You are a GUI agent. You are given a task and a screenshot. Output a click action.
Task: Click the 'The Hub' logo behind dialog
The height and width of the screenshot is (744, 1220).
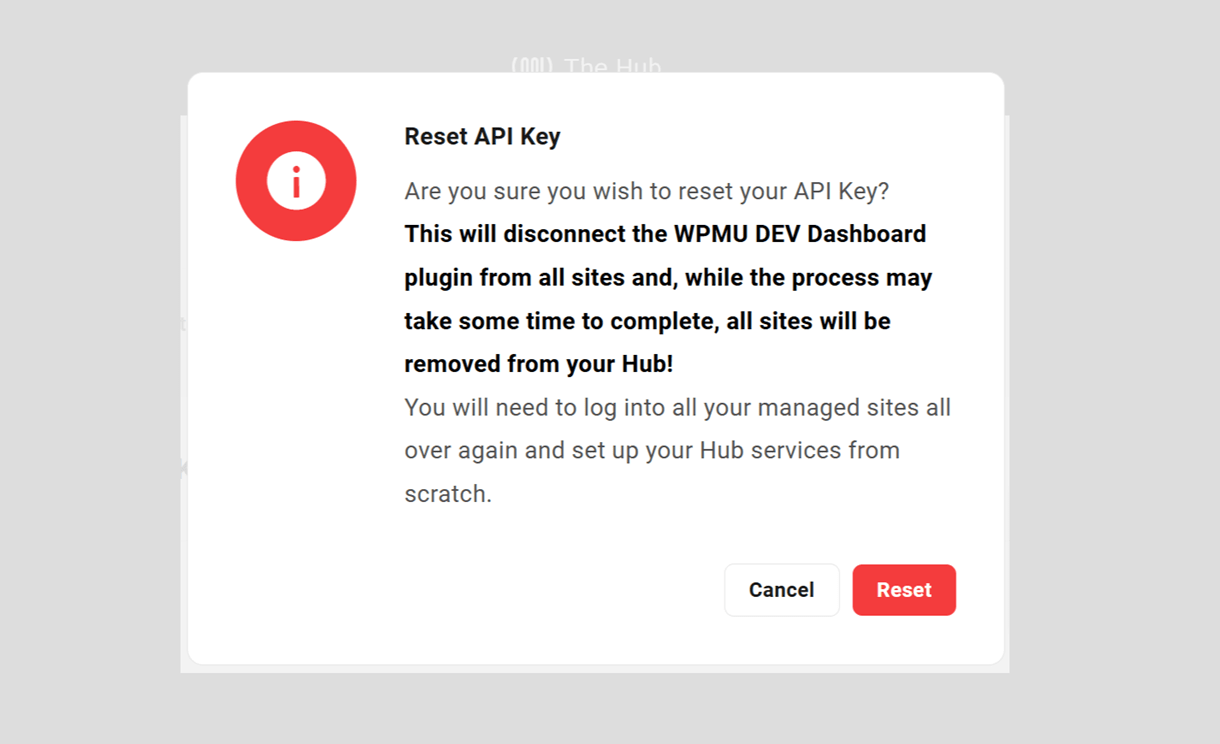(x=586, y=66)
